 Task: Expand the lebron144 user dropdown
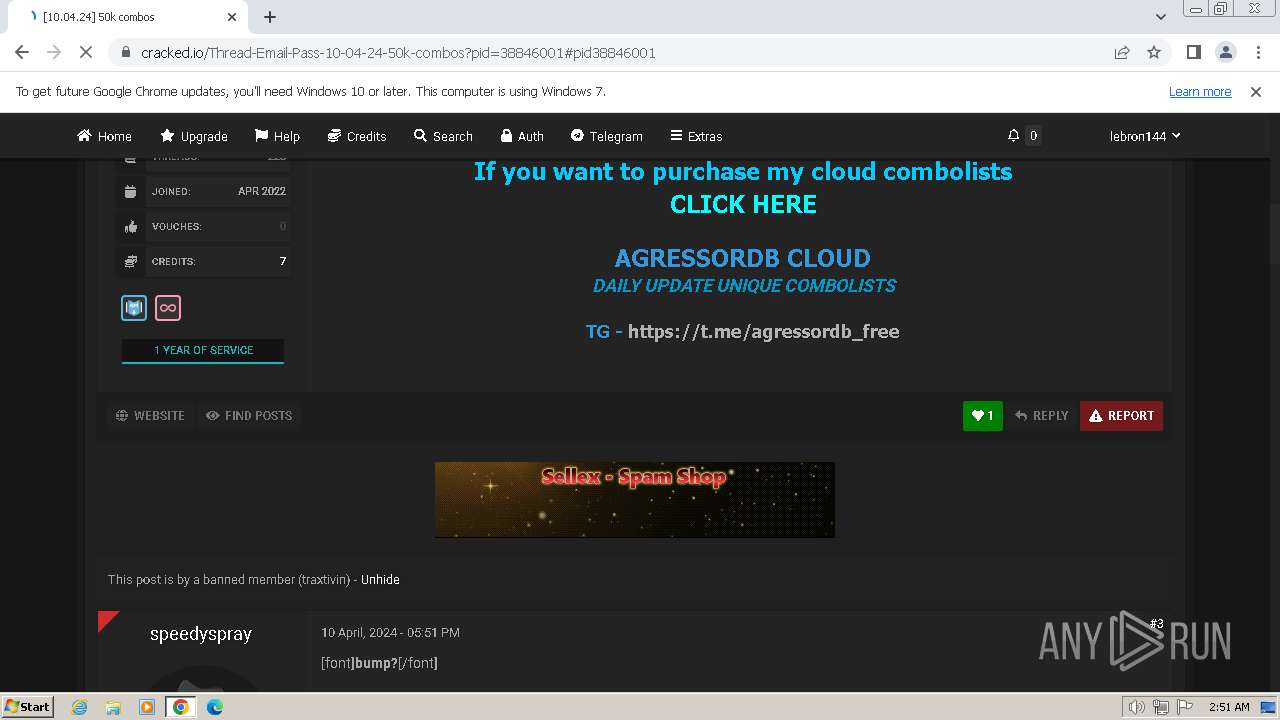tap(1145, 136)
